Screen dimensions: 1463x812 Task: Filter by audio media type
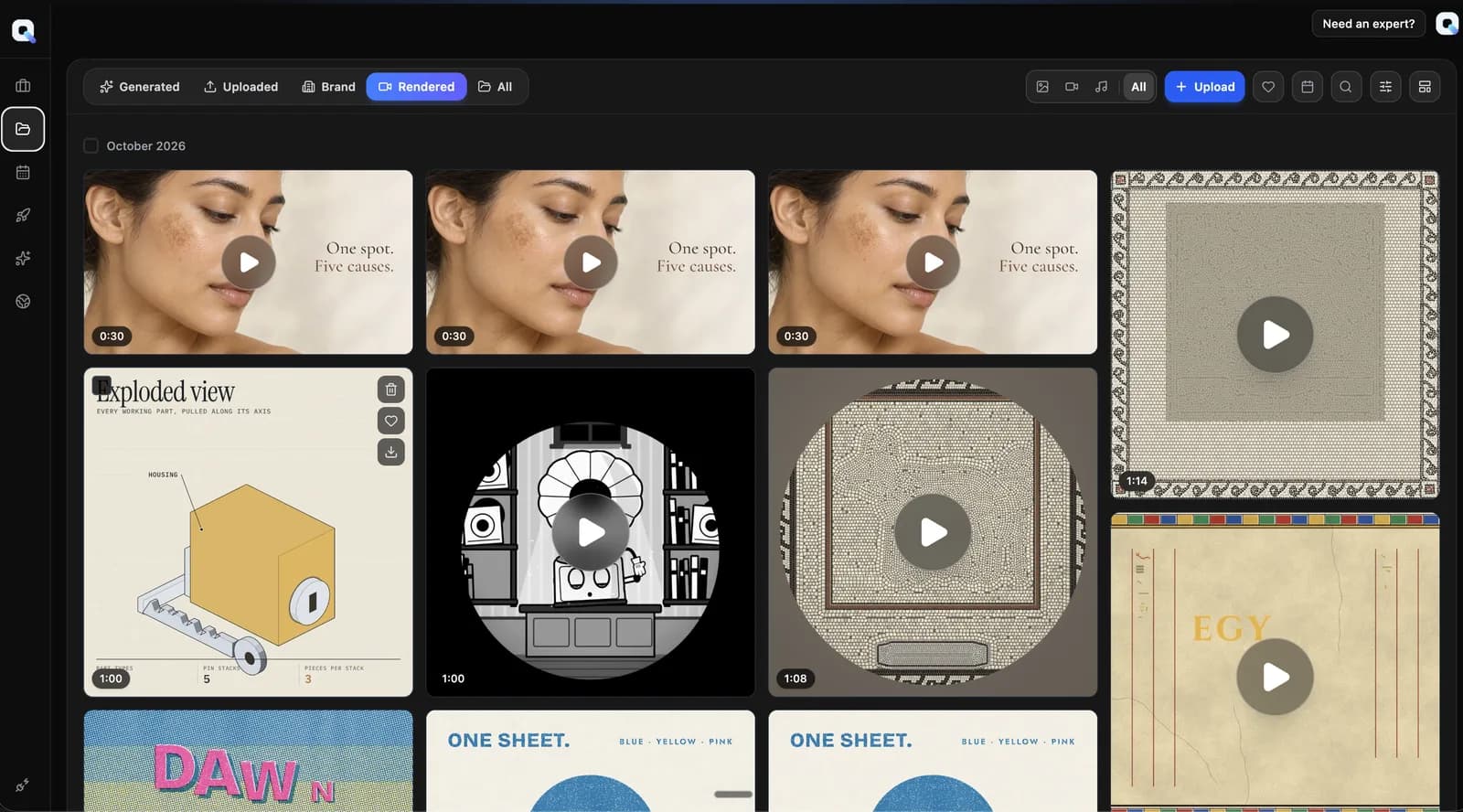coord(1101,87)
